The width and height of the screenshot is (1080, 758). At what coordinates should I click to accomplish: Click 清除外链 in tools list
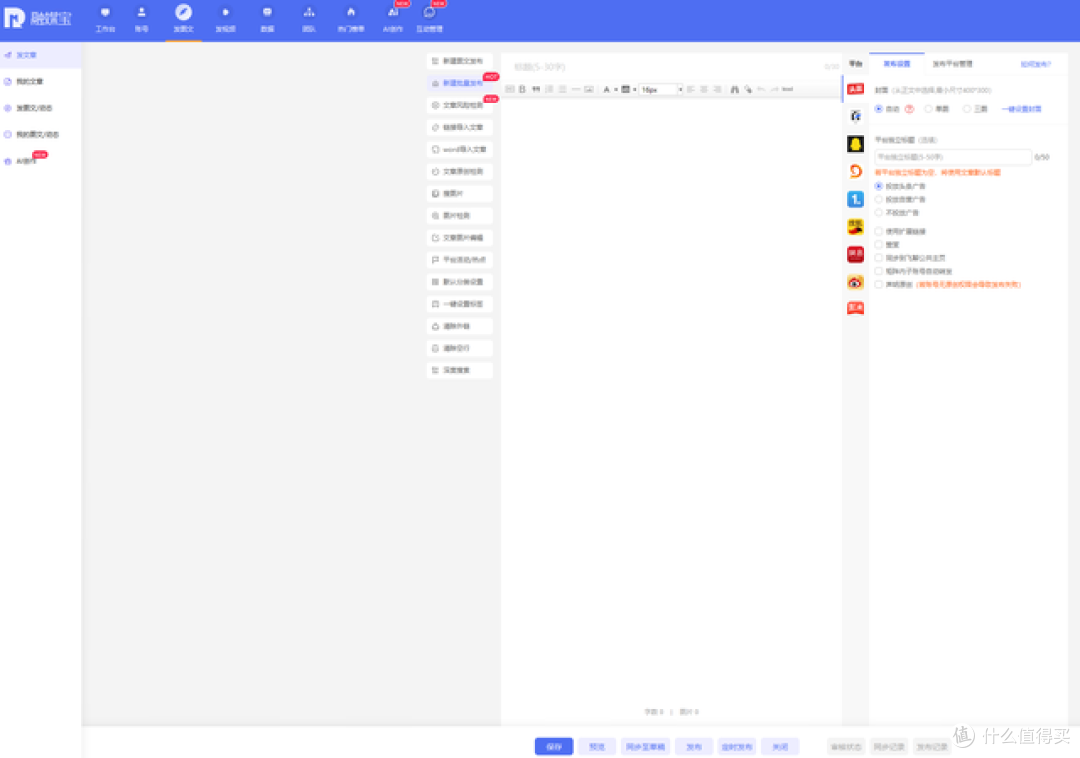click(x=459, y=326)
